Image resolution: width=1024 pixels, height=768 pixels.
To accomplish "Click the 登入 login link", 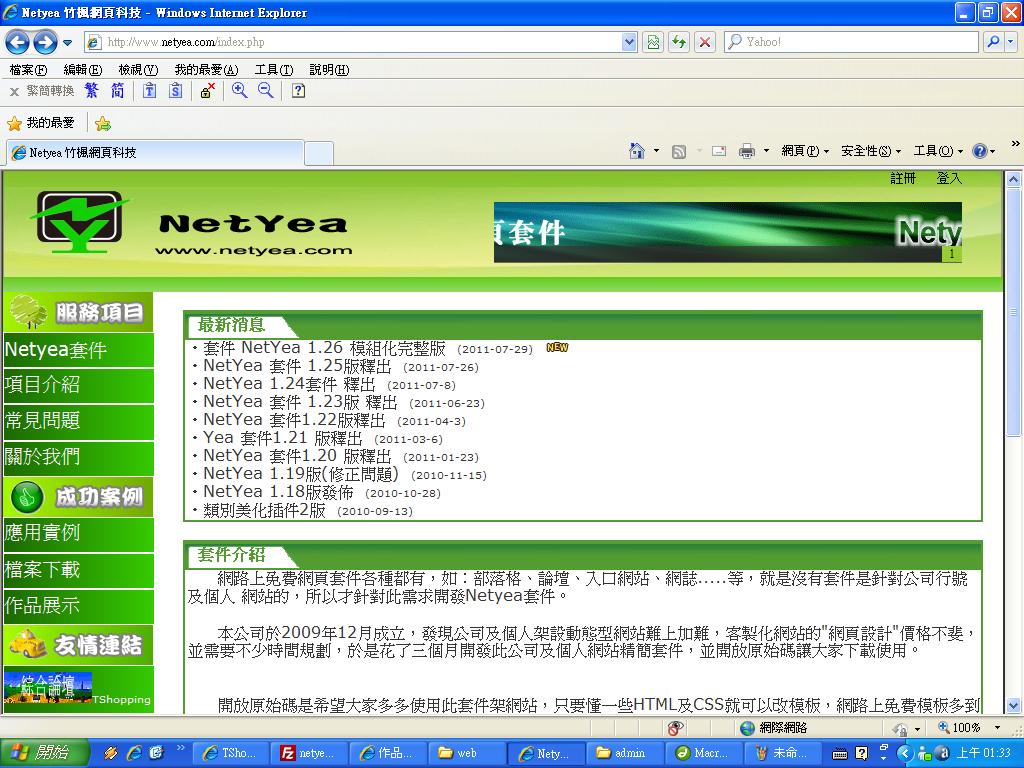I will pyautogui.click(x=949, y=178).
